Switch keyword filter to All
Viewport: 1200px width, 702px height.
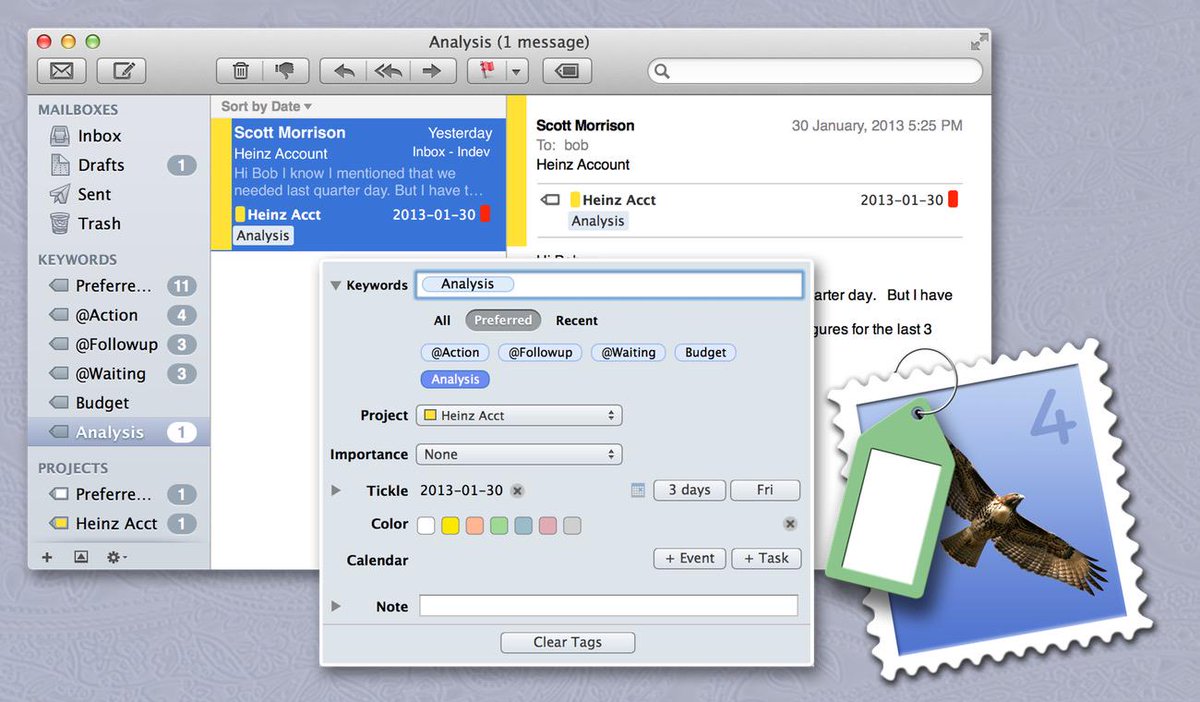(441, 320)
